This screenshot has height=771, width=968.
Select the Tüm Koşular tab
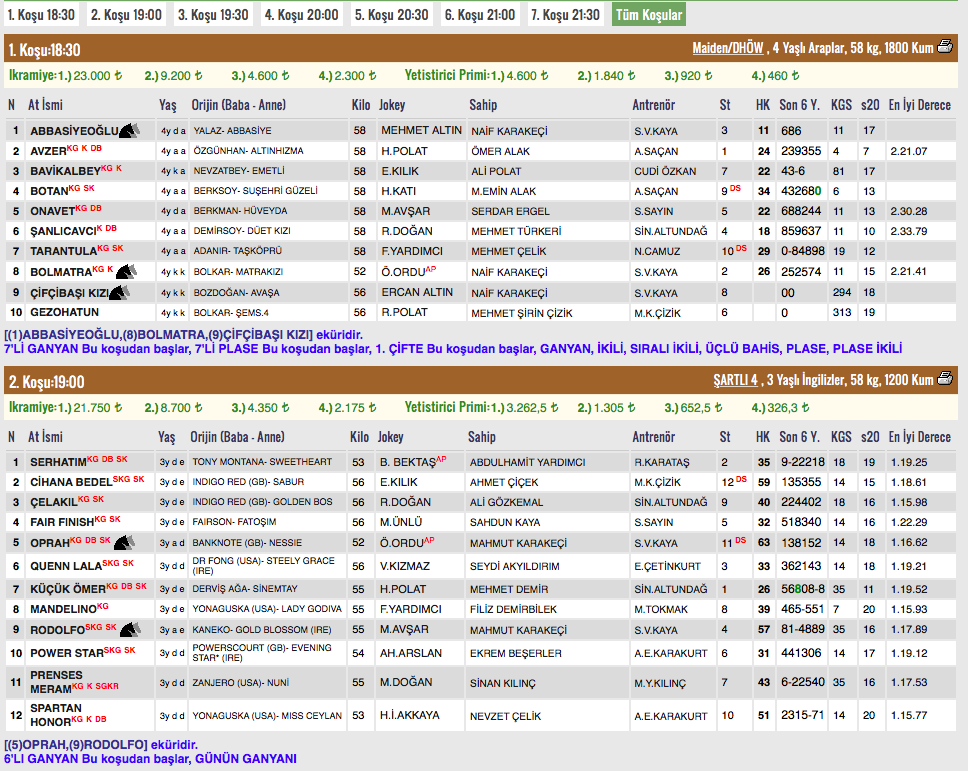tap(648, 14)
